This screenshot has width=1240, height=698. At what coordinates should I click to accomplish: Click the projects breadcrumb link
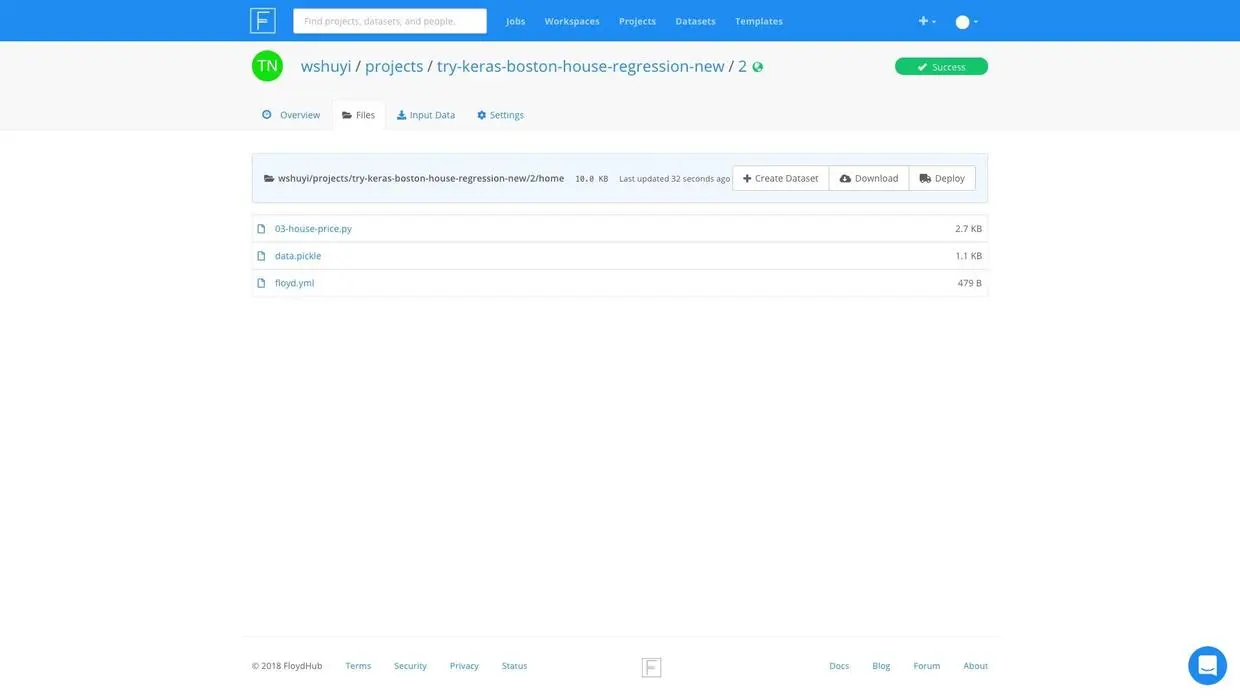point(394,66)
